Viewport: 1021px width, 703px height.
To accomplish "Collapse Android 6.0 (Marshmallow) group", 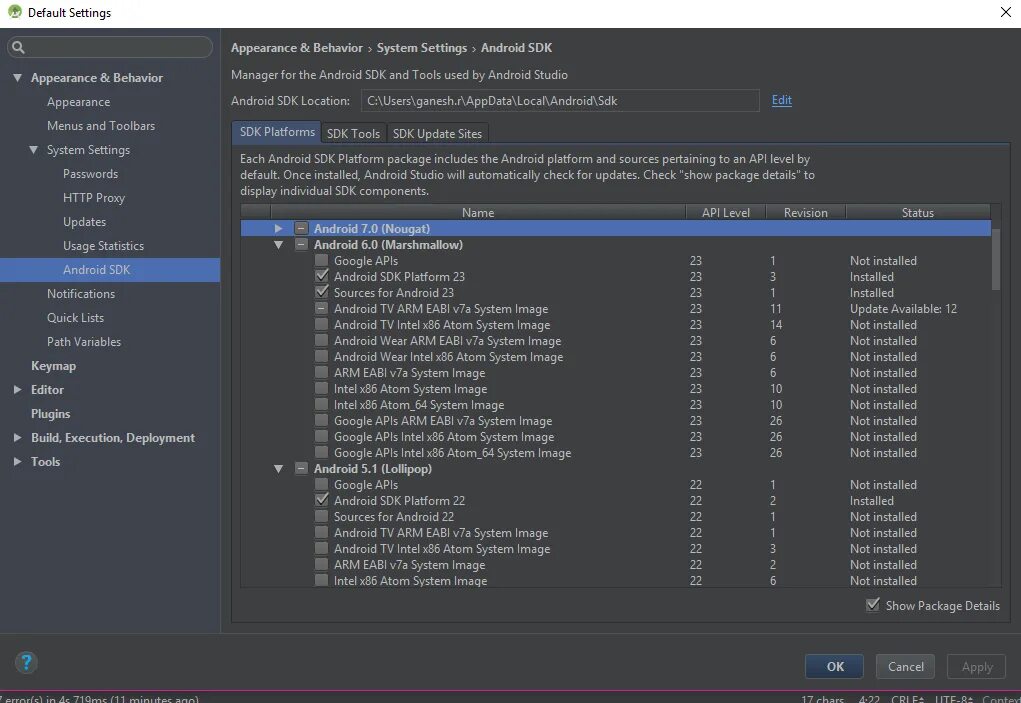I will point(279,245).
